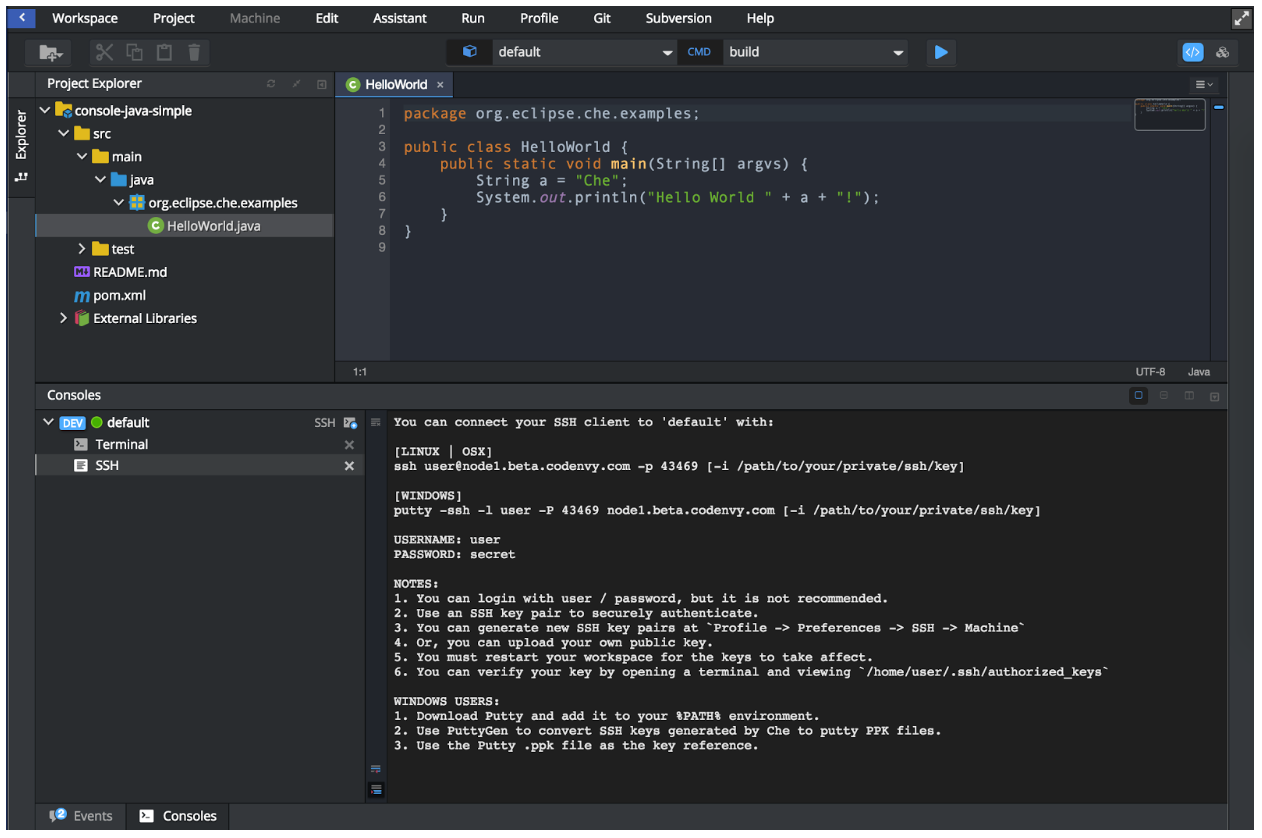Open a new terminal with the default machine icon
The height and width of the screenshot is (838, 1262).
[x=350, y=423]
